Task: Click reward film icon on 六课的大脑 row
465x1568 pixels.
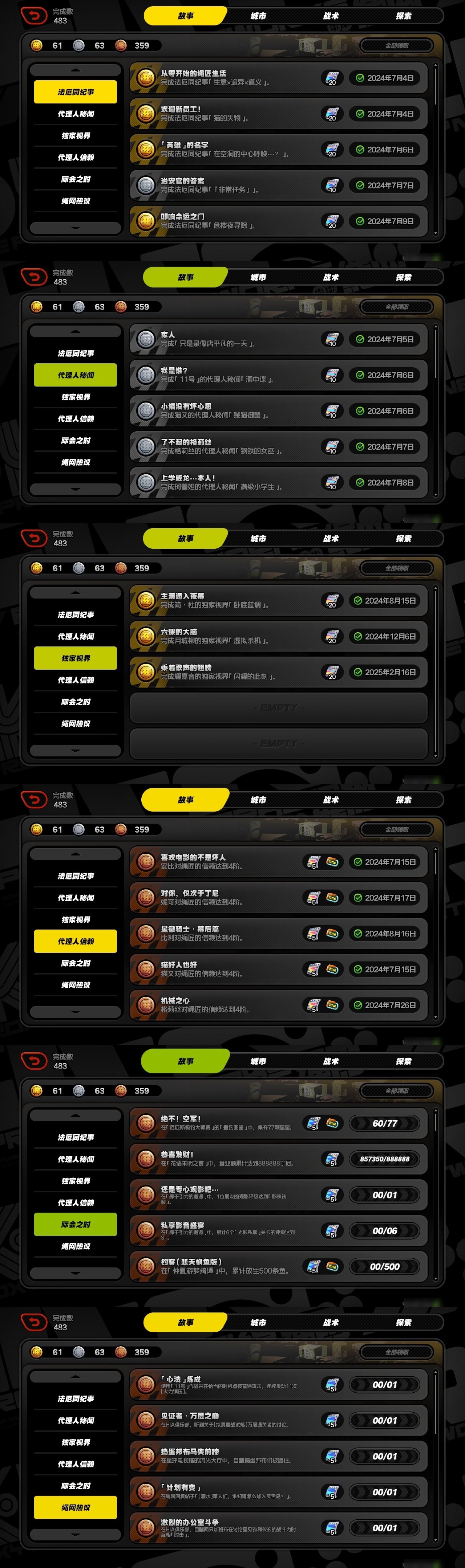Action: click(x=332, y=637)
